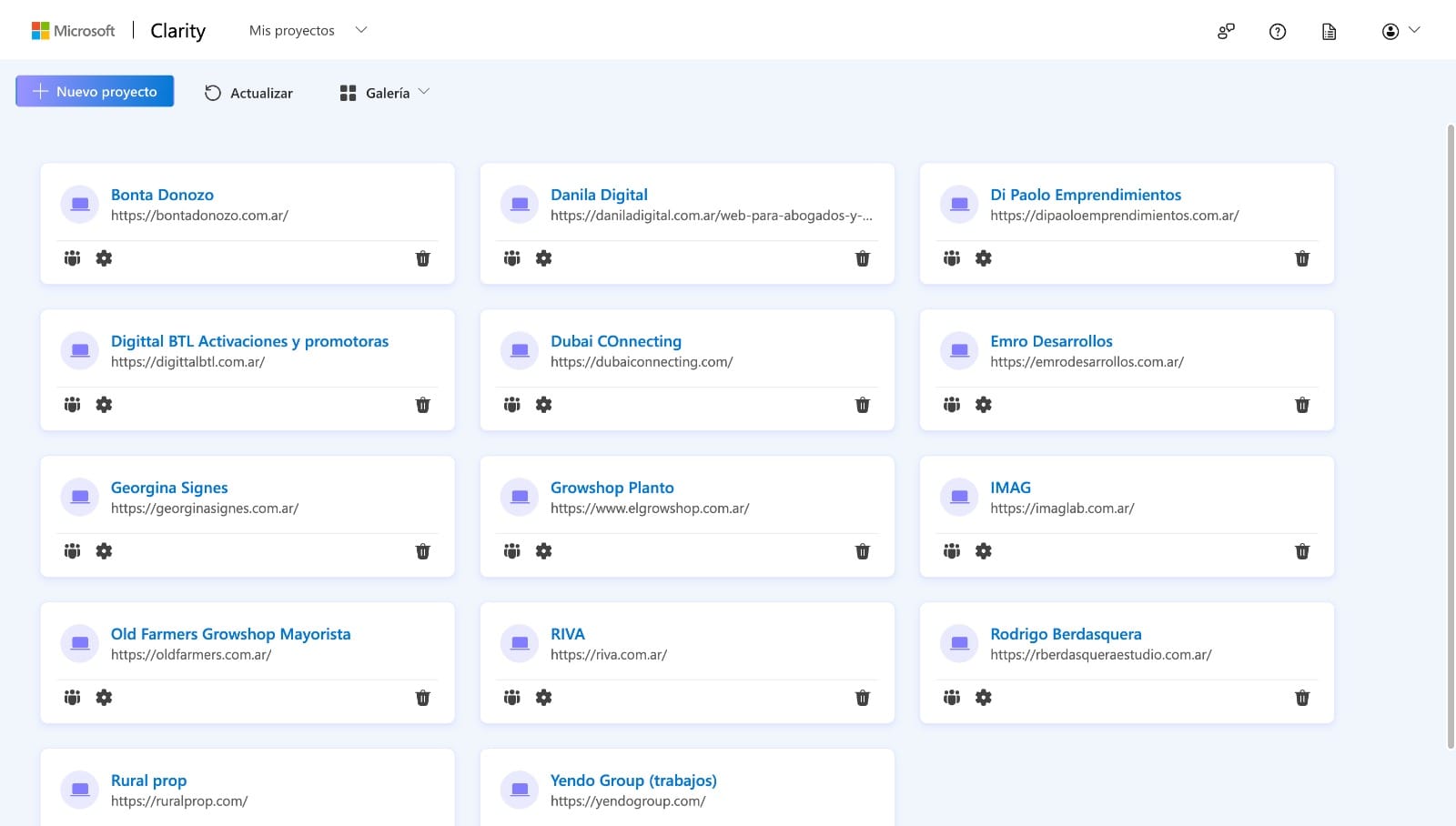Open the release notes document icon
1456x826 pixels.
click(1328, 31)
